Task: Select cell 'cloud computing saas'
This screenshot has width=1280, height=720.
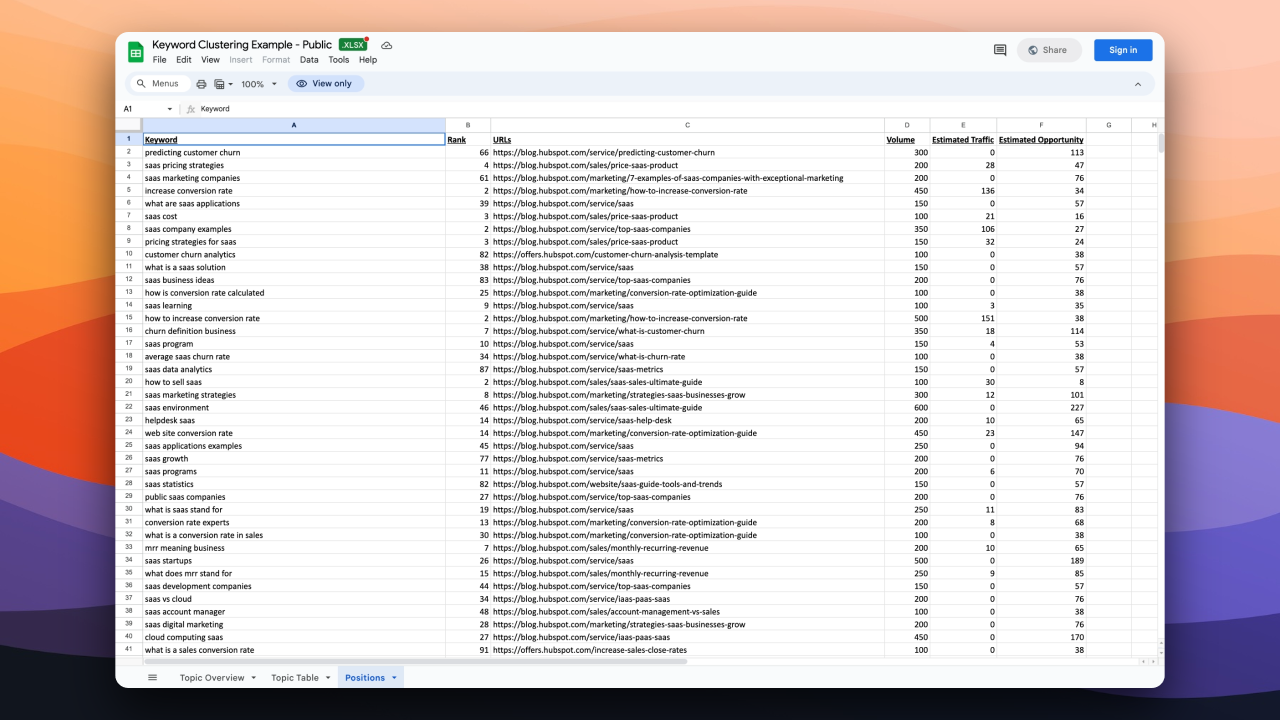Action: tap(294, 637)
